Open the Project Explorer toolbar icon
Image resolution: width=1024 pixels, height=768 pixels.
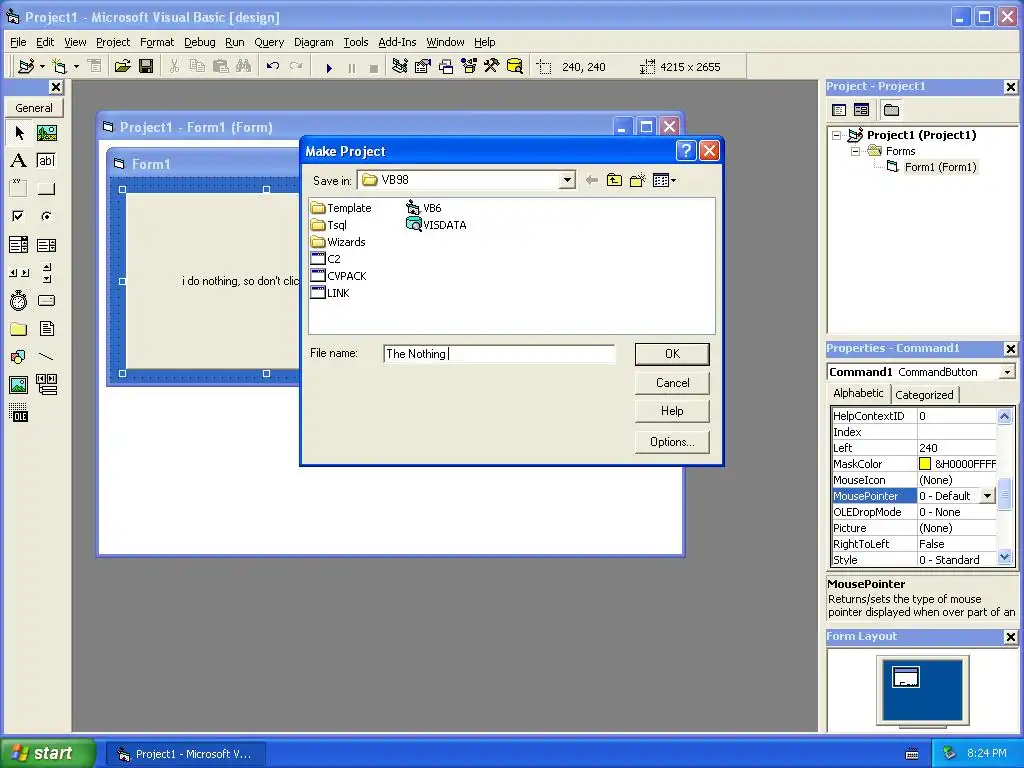pyautogui.click(x=400, y=67)
